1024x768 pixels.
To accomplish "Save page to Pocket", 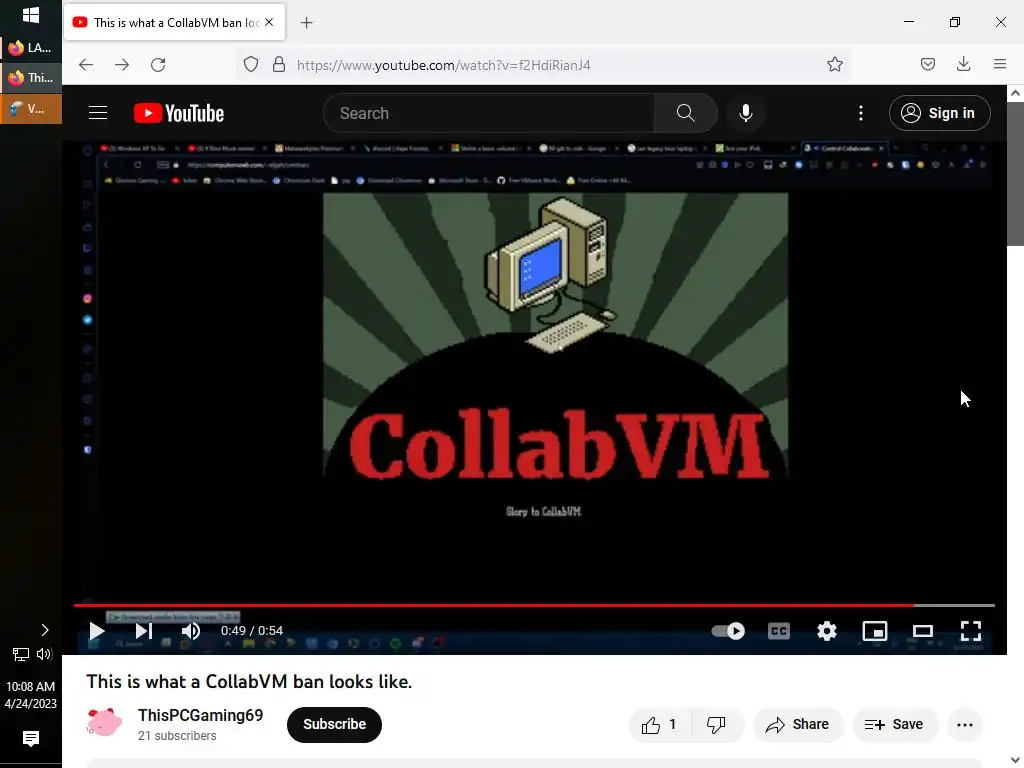I will tap(927, 64).
